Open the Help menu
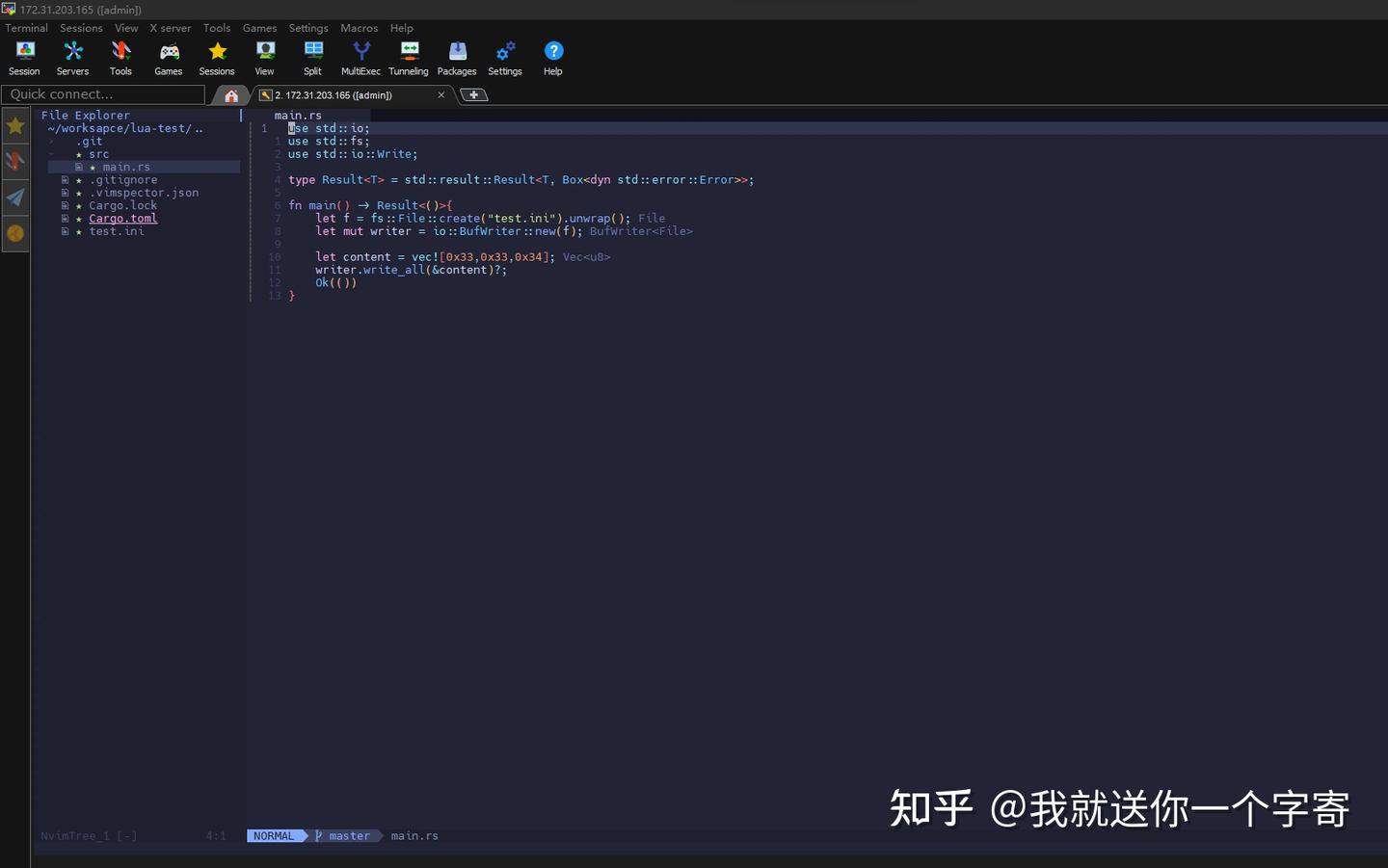Viewport: 1388px width, 868px height. coord(402,28)
